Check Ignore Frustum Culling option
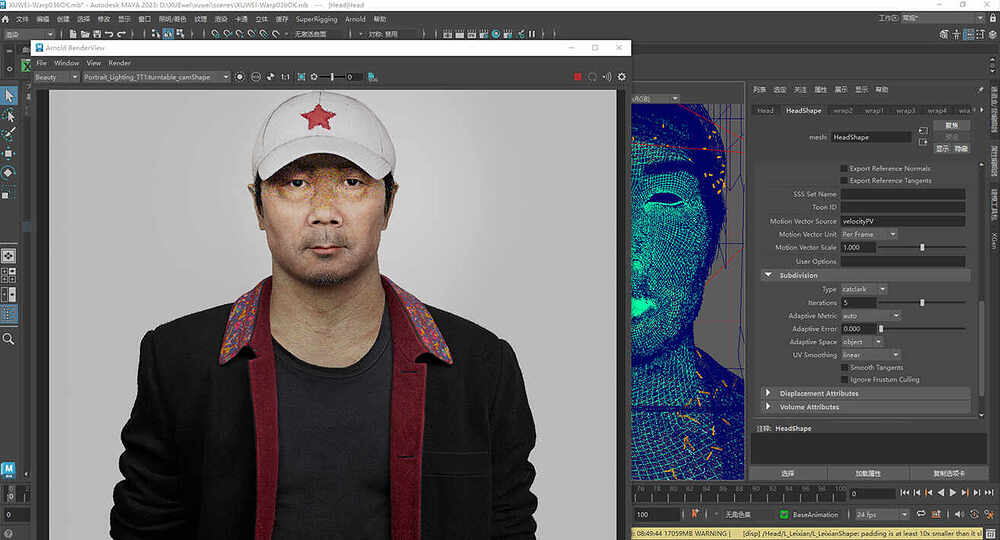1000x540 pixels. click(x=844, y=379)
